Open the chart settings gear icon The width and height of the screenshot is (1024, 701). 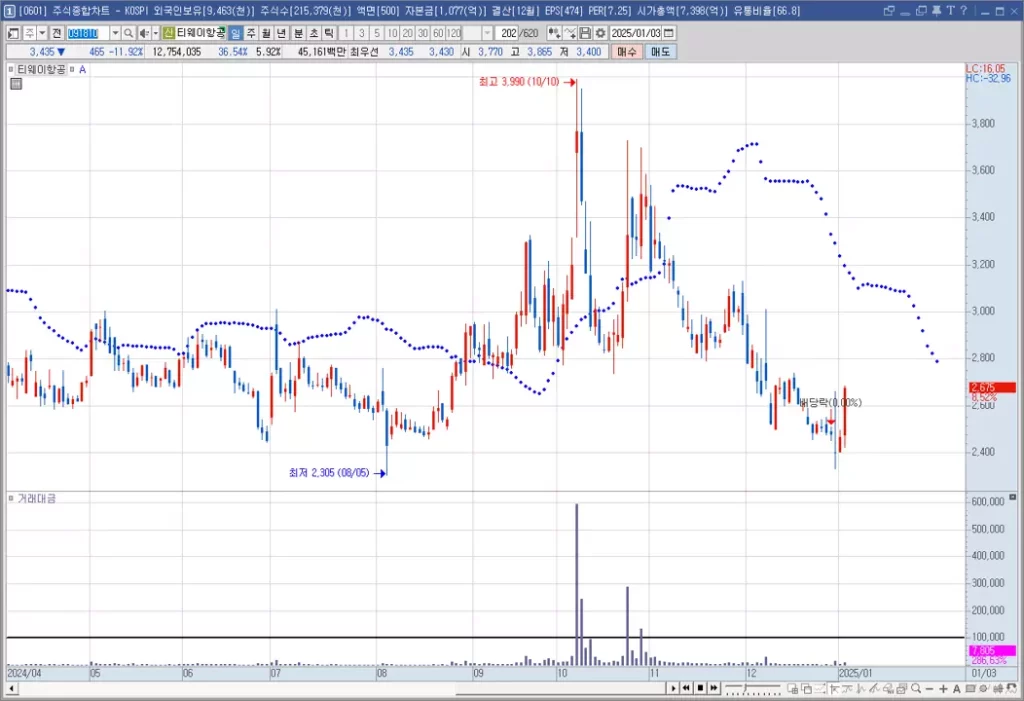(601, 33)
